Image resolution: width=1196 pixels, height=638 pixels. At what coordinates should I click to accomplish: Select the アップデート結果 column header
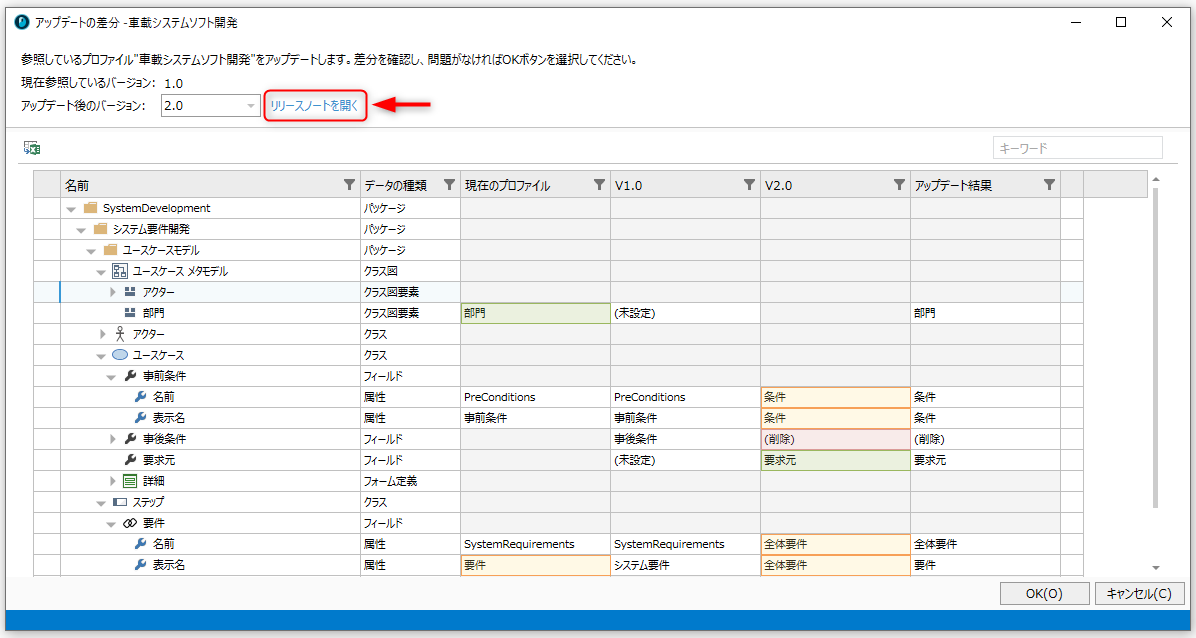tap(985, 185)
